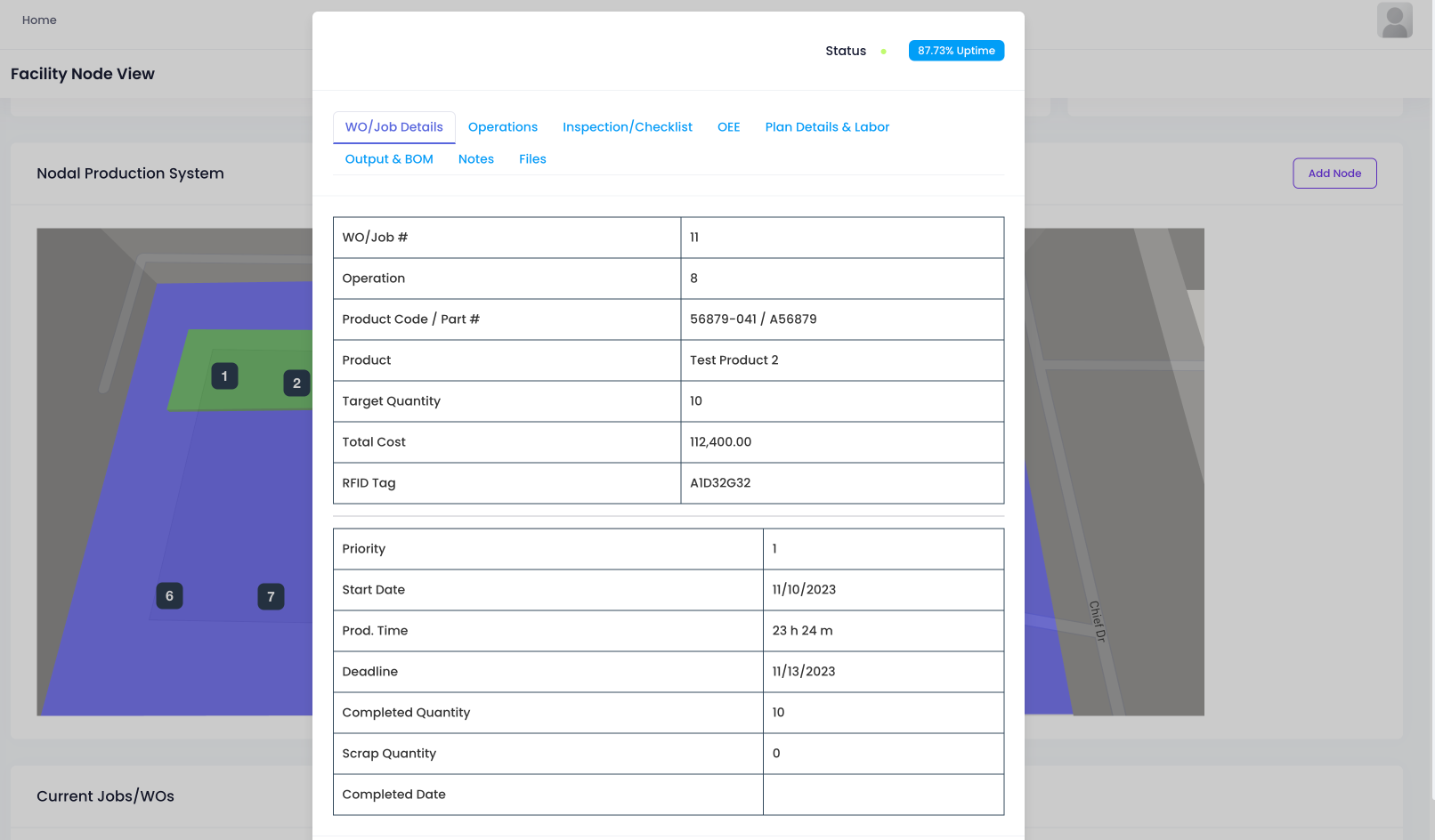Go to the Home link
Viewport: 1435px width, 840px height.
tap(39, 20)
